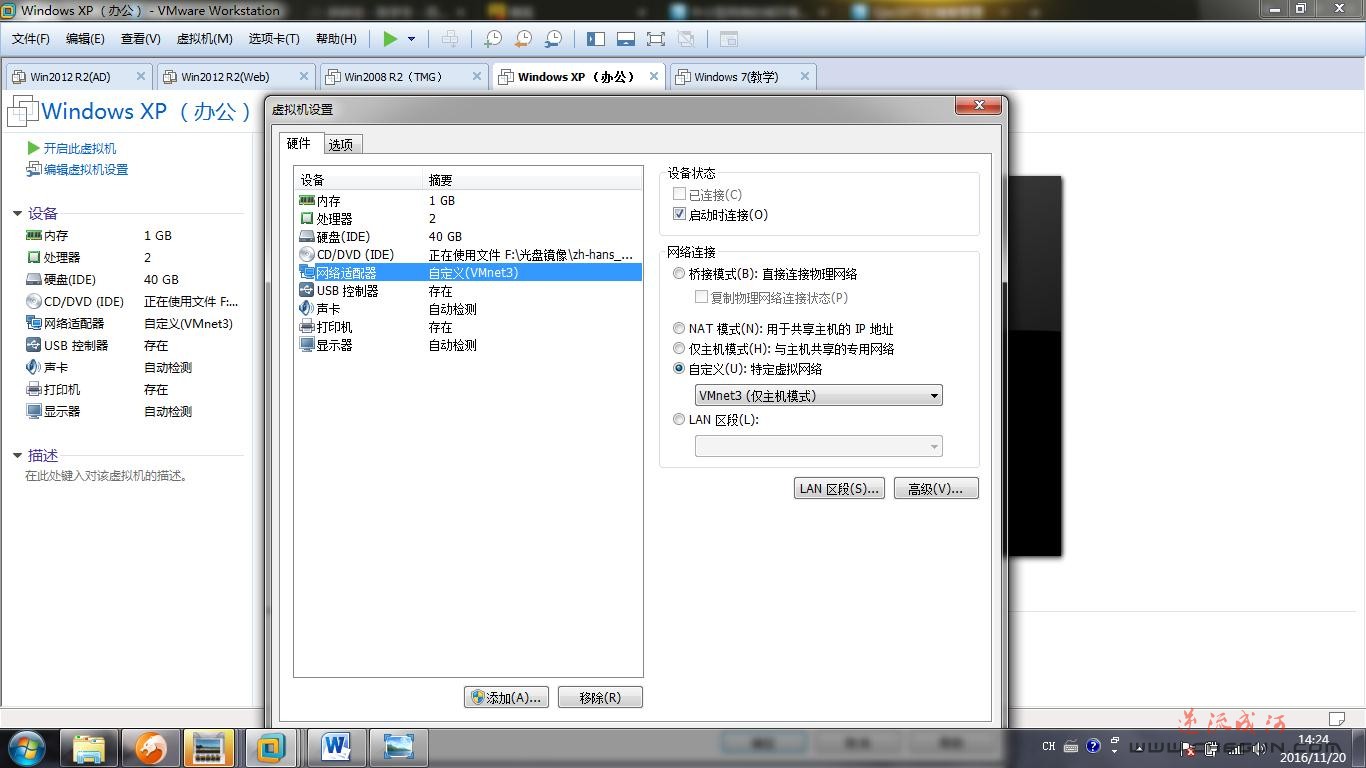Image resolution: width=1366 pixels, height=768 pixels.
Task: Switch to the 硬件 tab in settings dialog
Action: [300, 143]
